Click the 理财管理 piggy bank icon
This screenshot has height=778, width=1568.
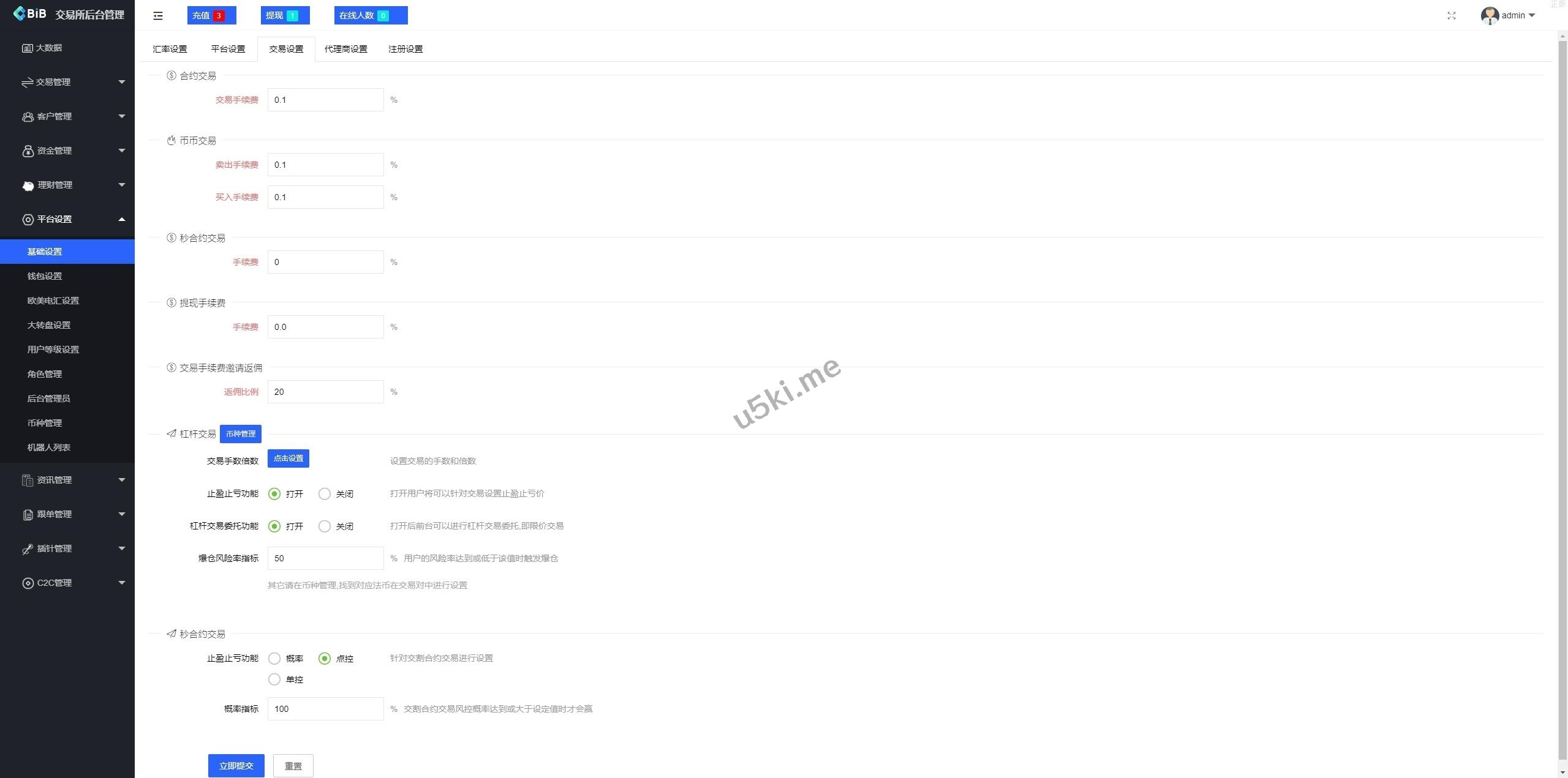[28, 185]
